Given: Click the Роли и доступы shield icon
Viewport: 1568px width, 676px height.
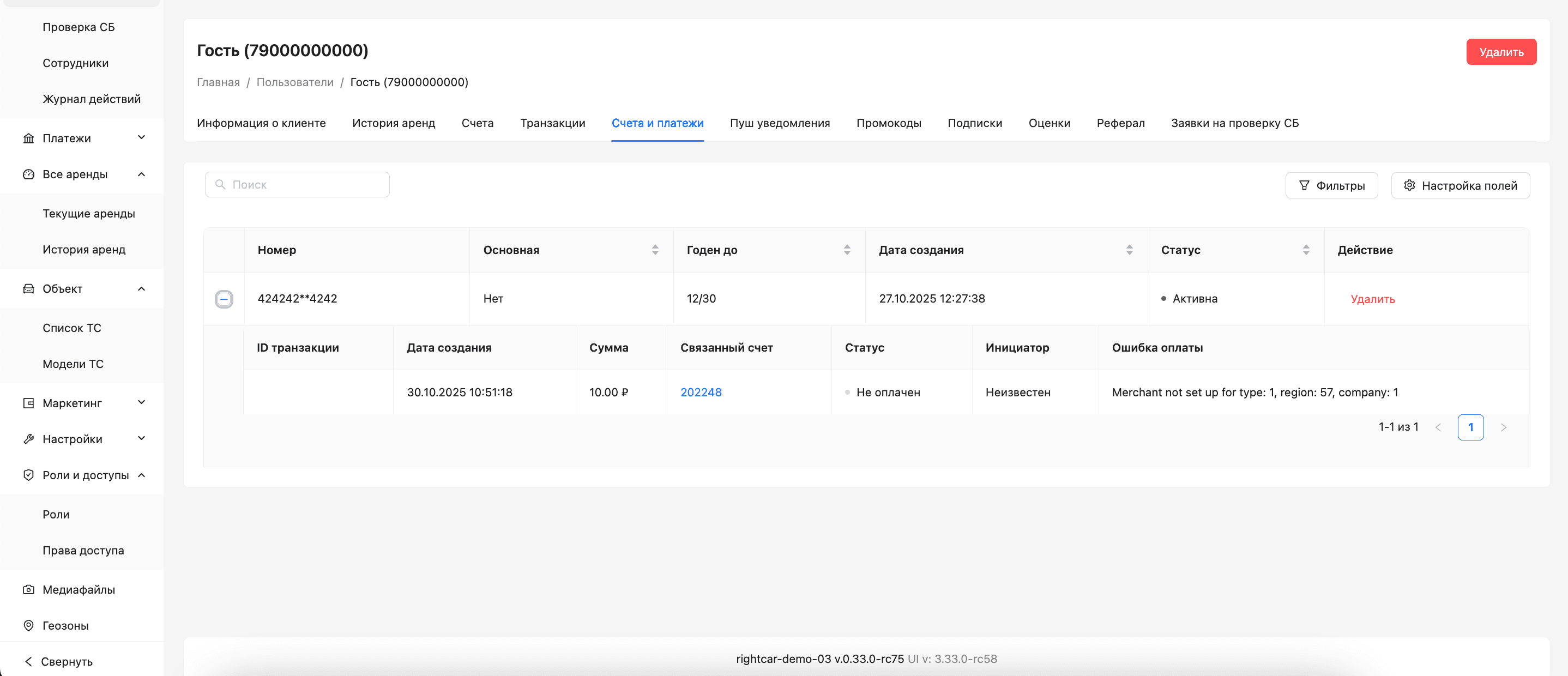Looking at the screenshot, I should coord(28,475).
